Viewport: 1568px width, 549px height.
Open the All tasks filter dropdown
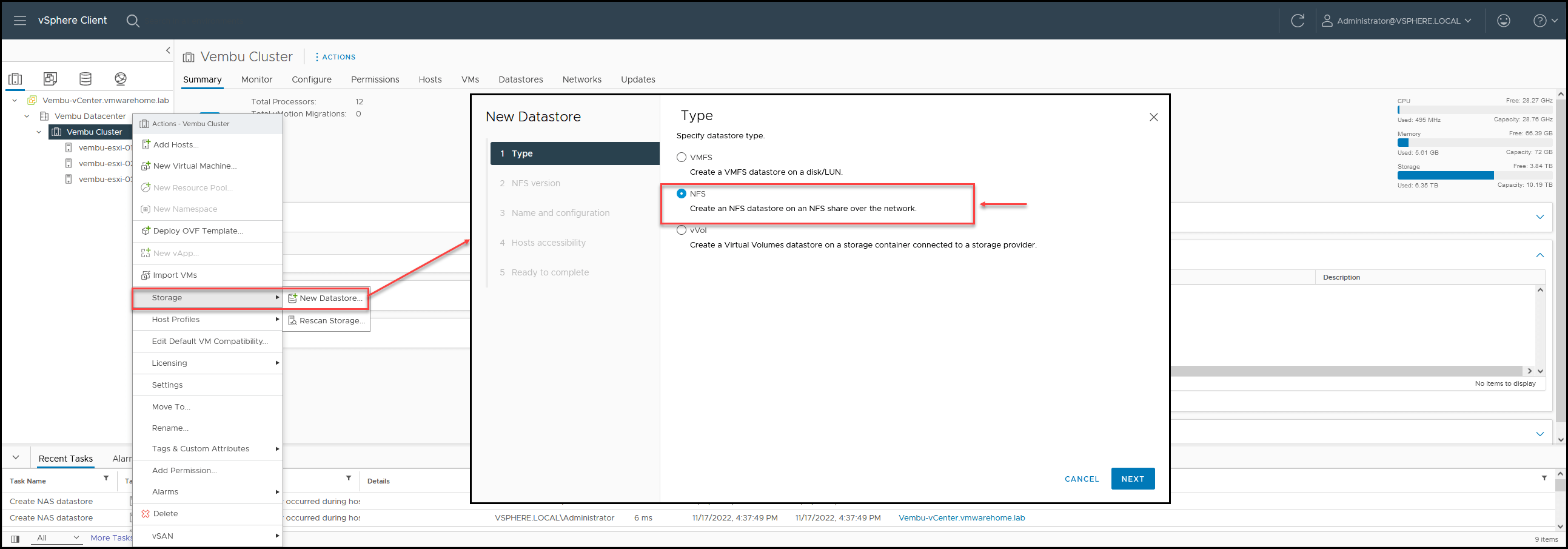56,538
